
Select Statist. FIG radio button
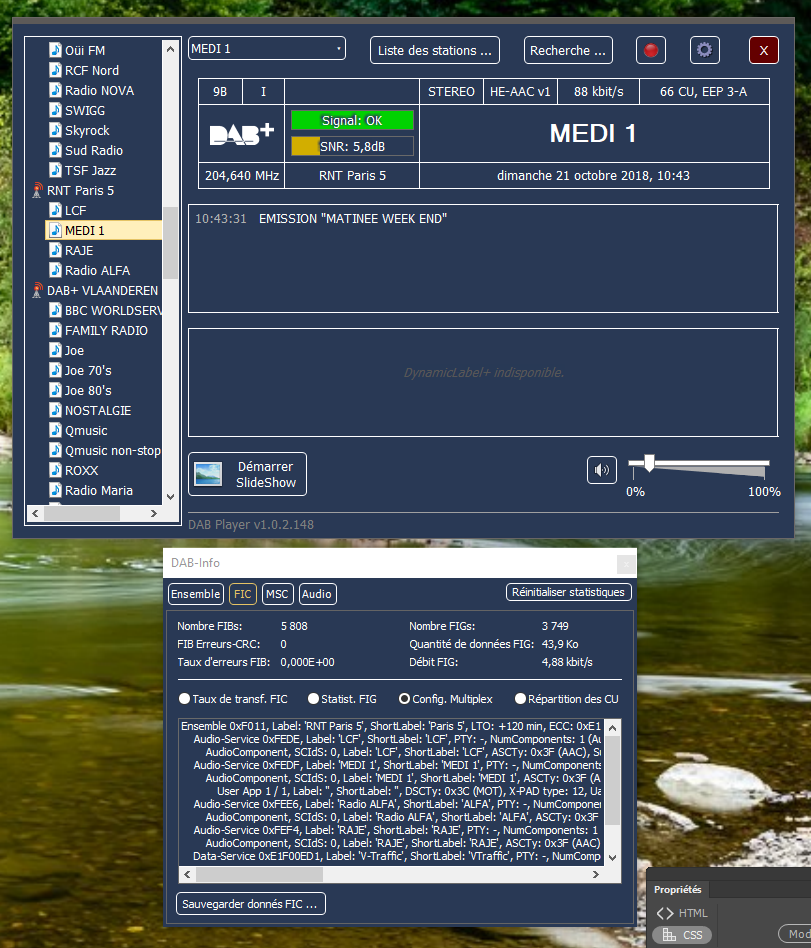313,698
